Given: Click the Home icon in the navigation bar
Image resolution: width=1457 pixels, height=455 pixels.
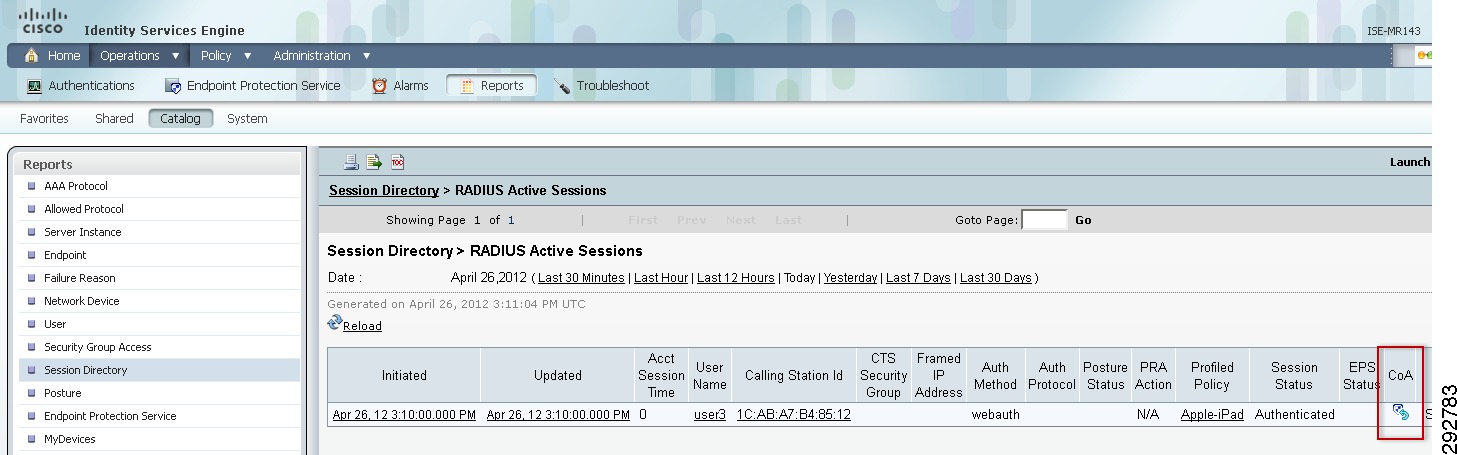Looking at the screenshot, I should coord(31,56).
